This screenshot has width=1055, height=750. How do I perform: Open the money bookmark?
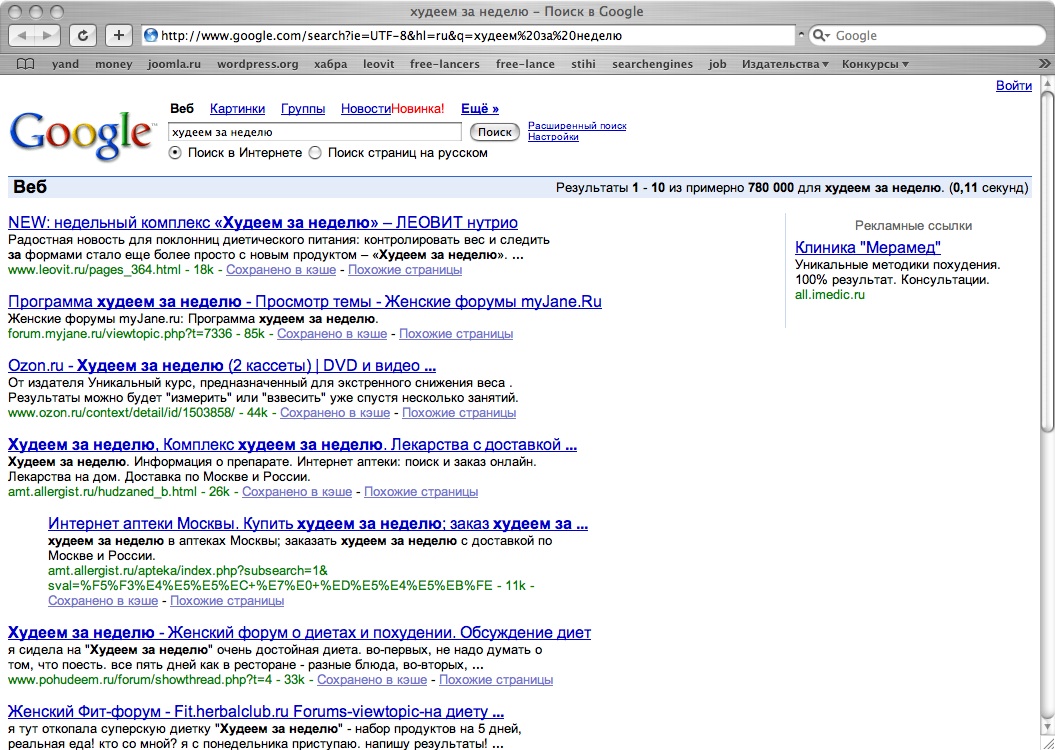pyautogui.click(x=114, y=65)
